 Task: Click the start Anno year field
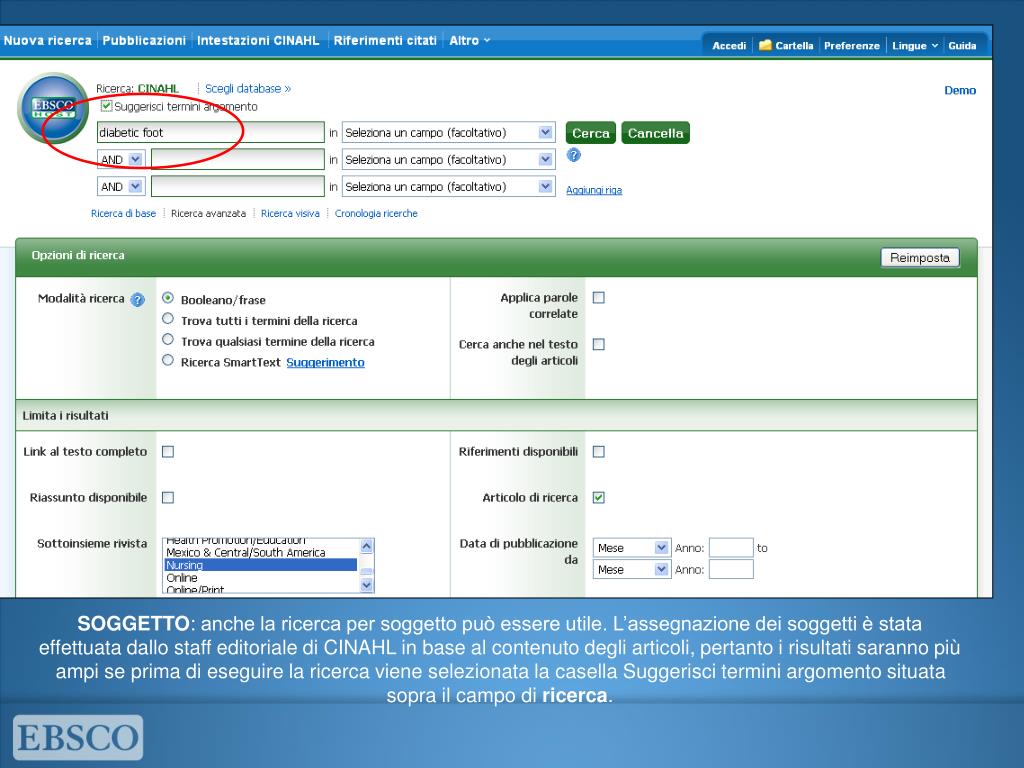731,548
